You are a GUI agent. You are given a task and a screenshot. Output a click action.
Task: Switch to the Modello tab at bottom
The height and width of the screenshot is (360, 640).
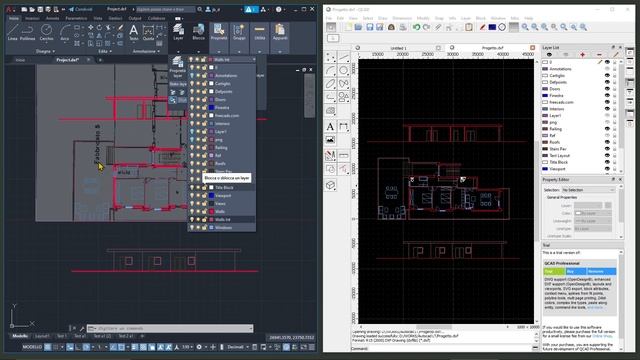[x=20, y=336]
